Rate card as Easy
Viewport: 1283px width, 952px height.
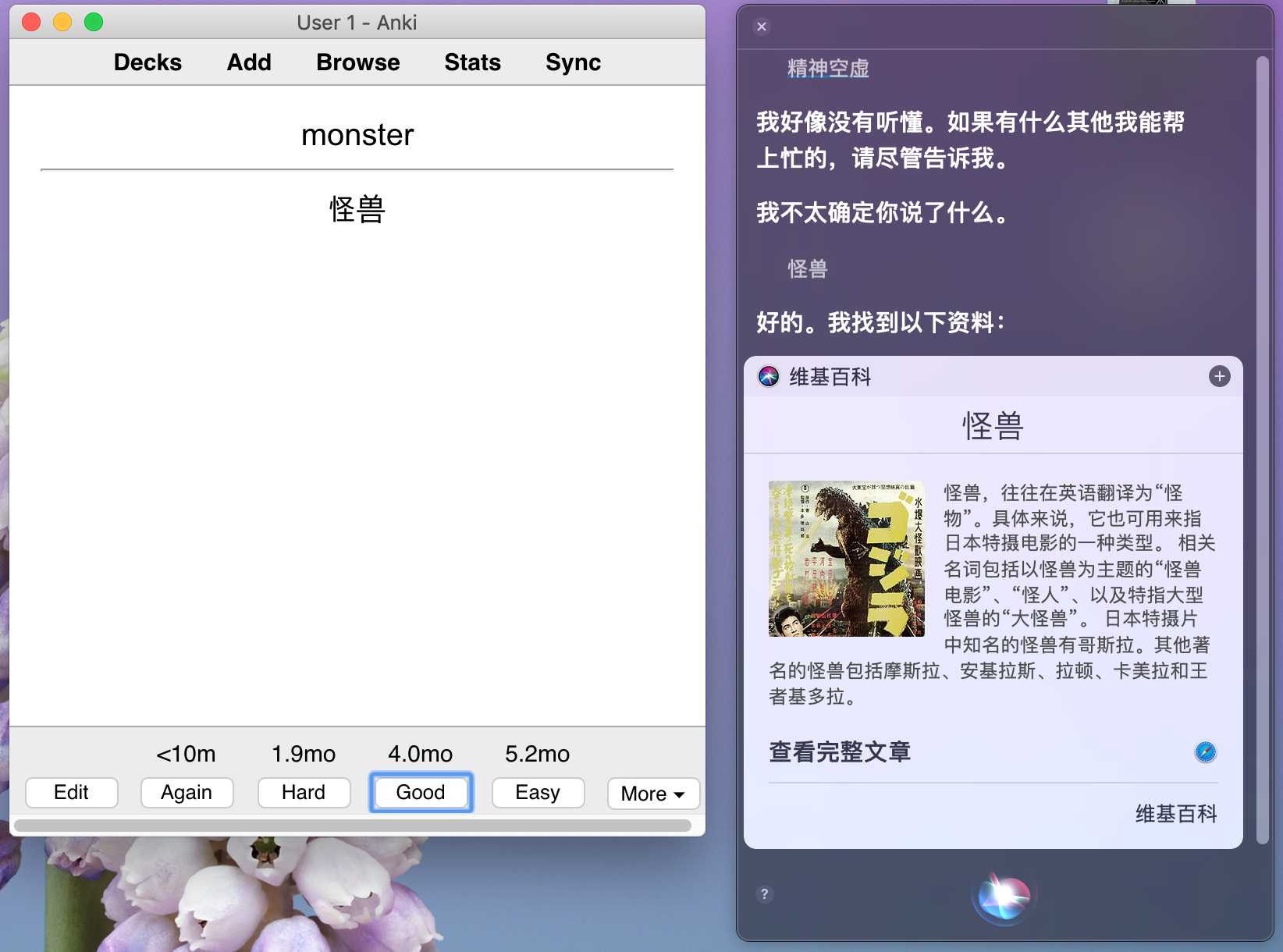point(538,793)
